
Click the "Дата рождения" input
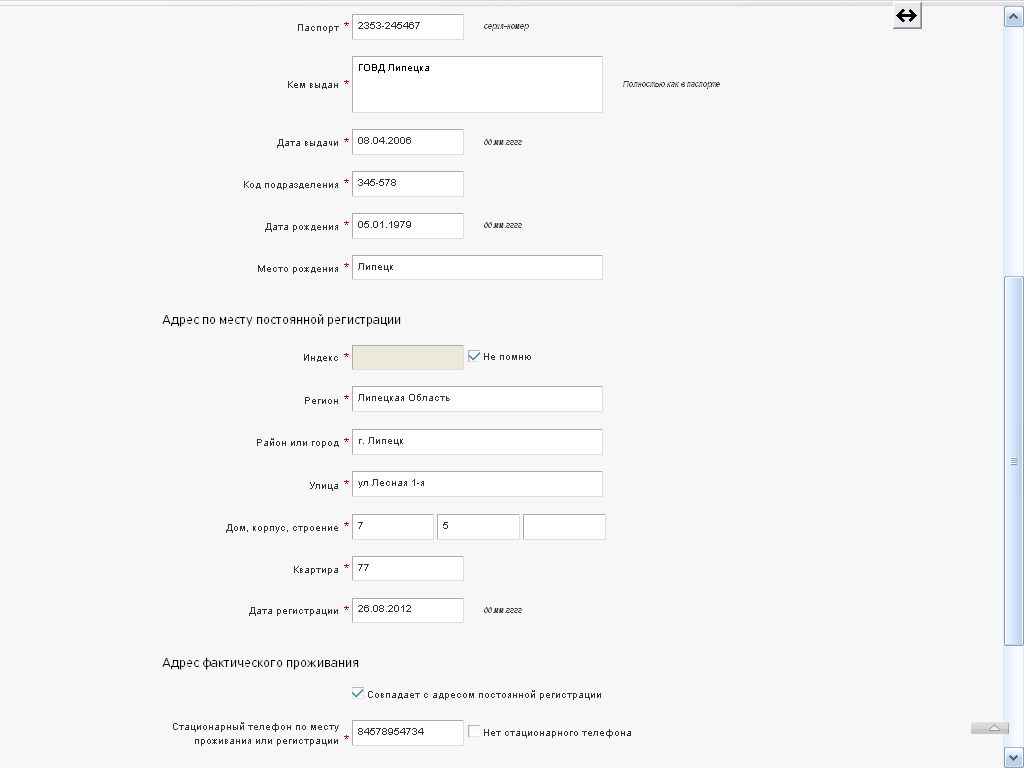point(408,226)
